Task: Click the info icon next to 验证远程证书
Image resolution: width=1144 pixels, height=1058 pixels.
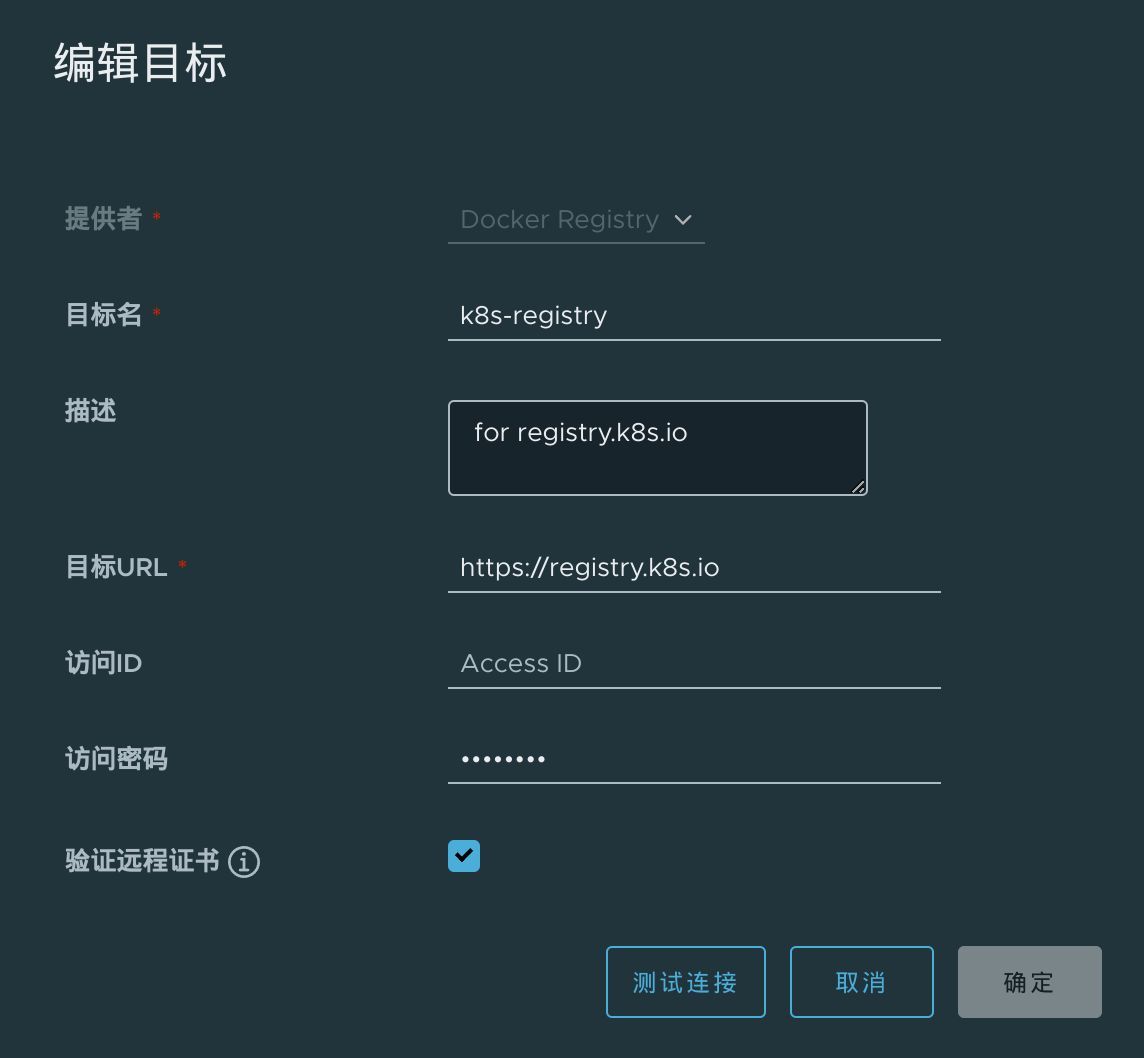Action: (x=244, y=861)
